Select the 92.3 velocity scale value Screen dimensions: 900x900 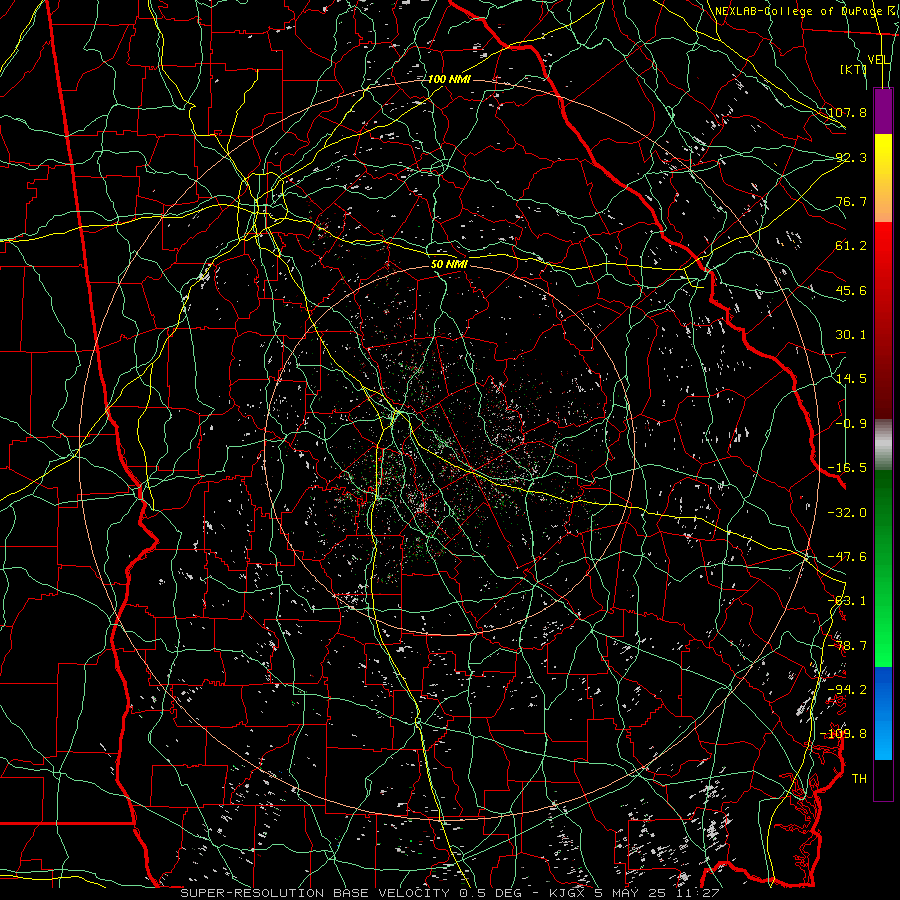tap(851, 157)
